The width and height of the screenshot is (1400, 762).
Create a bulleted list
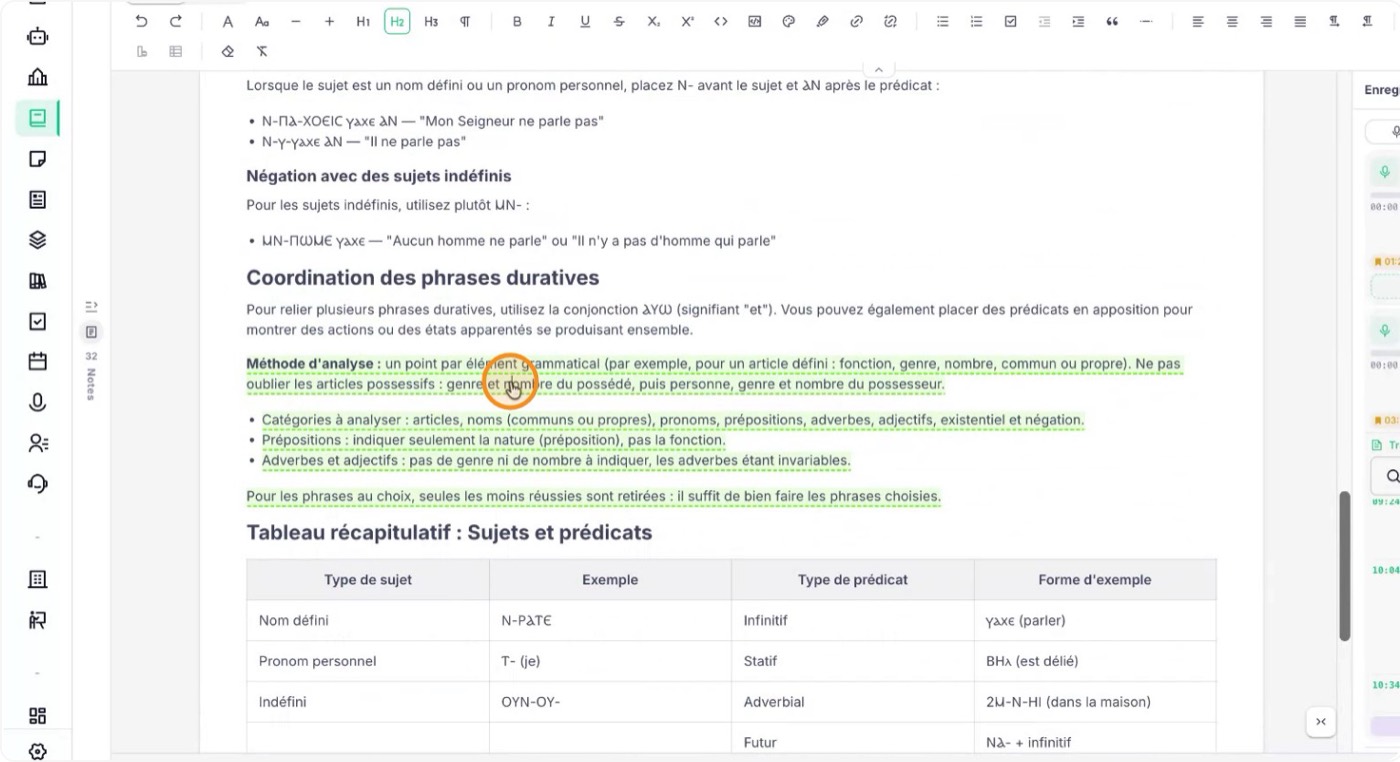[943, 22]
